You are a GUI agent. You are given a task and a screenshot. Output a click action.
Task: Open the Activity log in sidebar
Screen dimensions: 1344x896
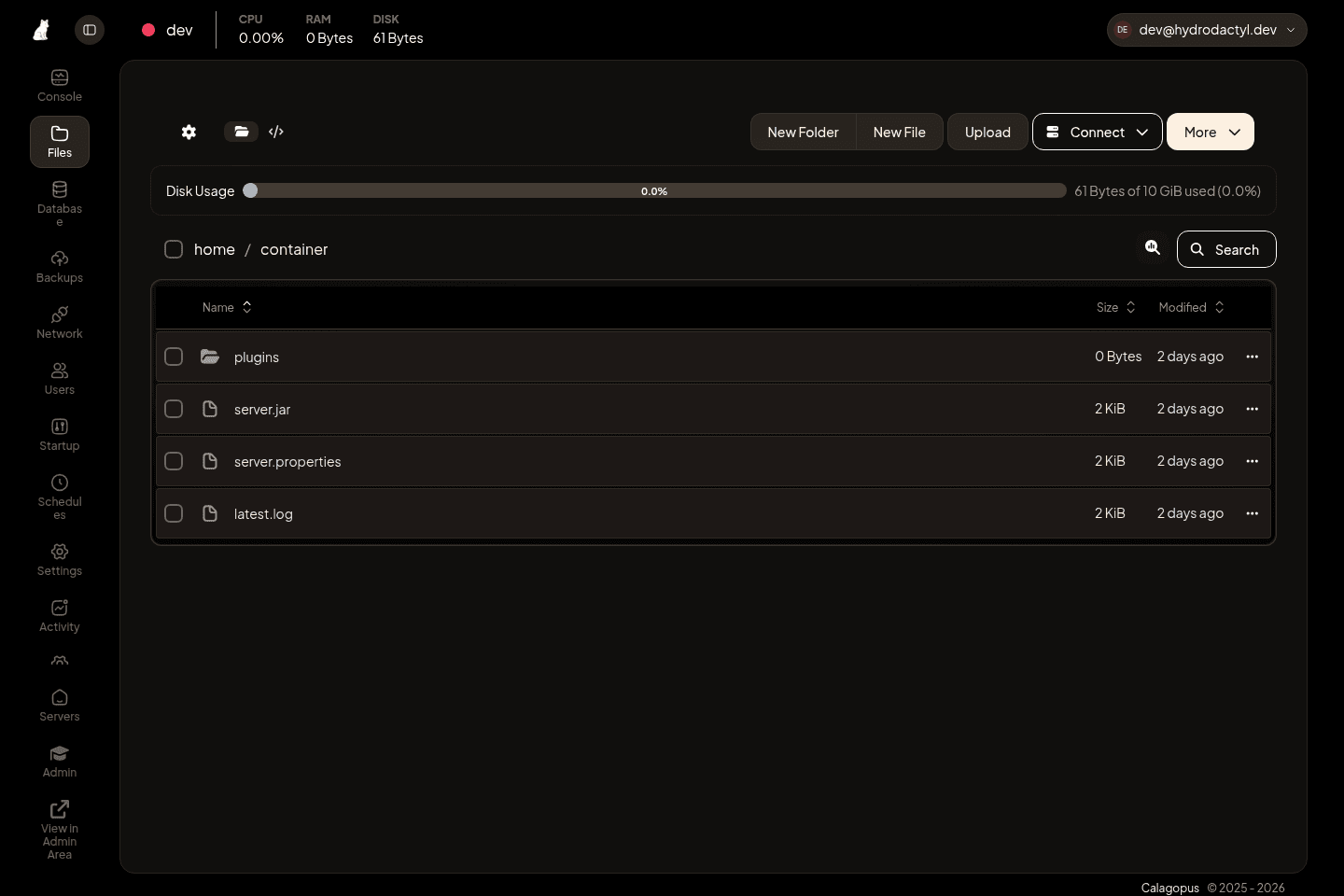pos(60,616)
